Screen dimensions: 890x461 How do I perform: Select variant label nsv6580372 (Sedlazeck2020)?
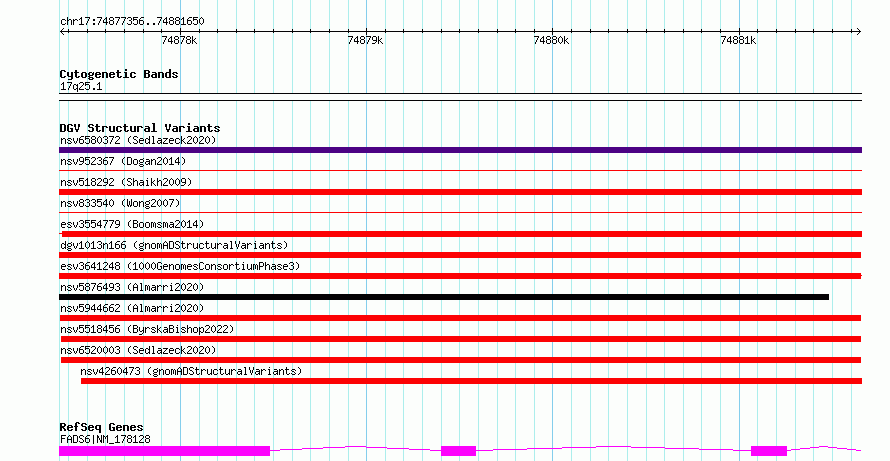point(138,140)
